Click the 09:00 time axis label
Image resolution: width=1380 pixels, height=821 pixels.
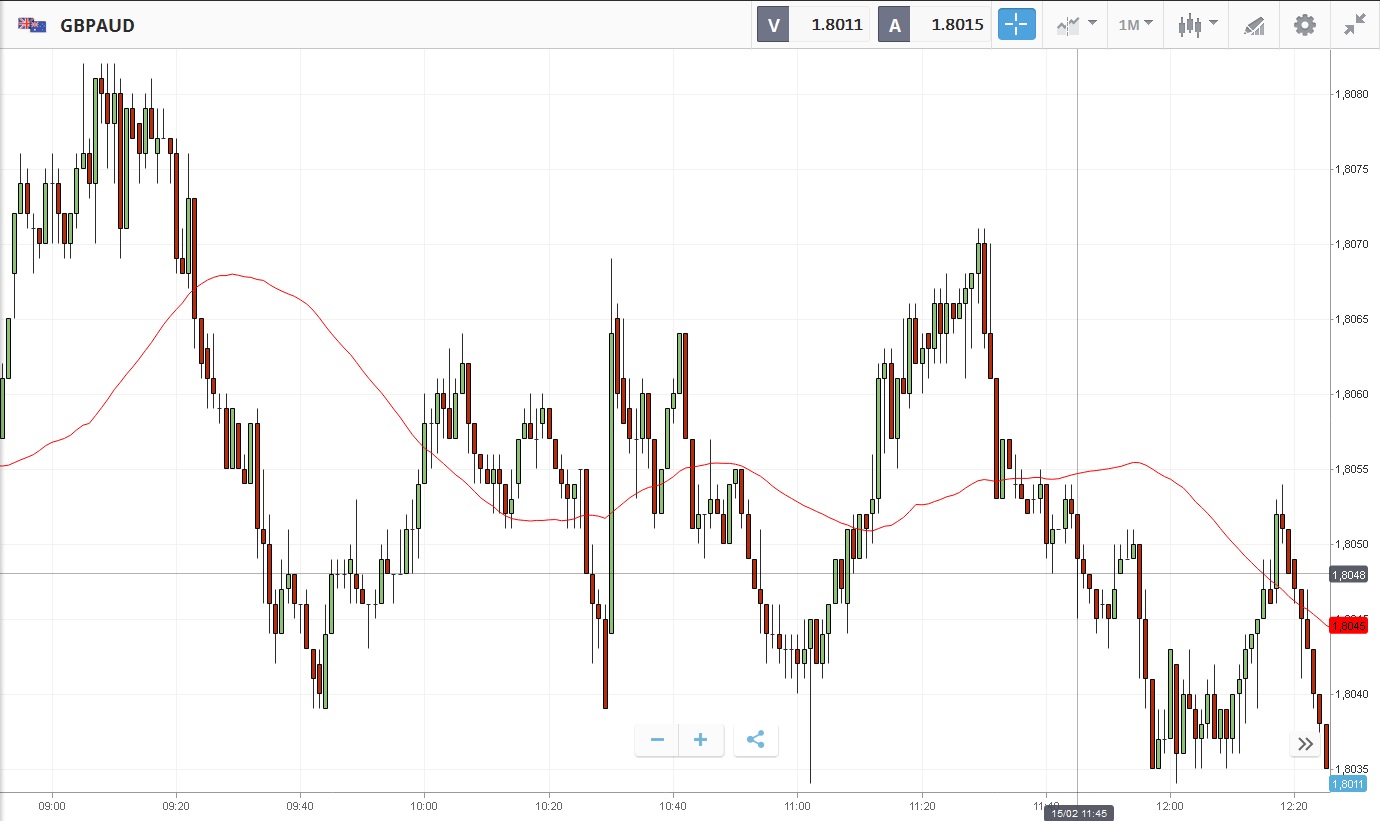(x=52, y=805)
